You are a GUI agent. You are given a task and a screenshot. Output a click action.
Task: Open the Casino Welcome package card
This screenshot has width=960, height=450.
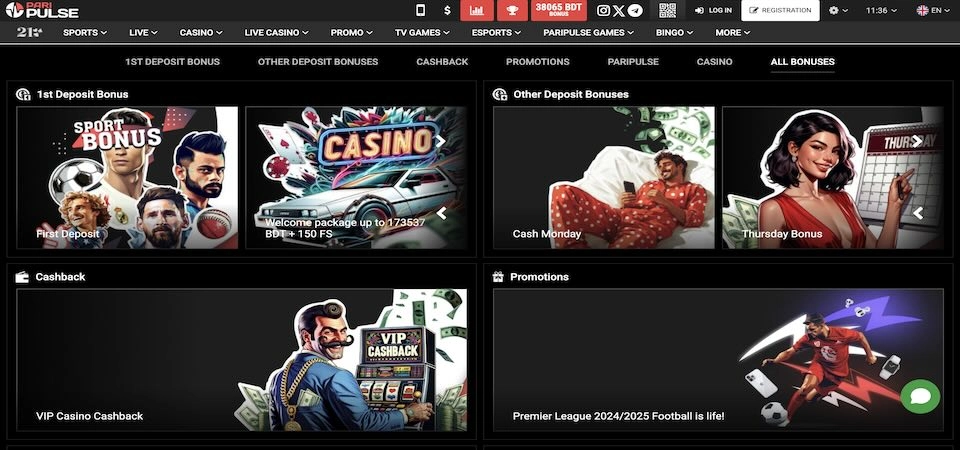pyautogui.click(x=356, y=178)
